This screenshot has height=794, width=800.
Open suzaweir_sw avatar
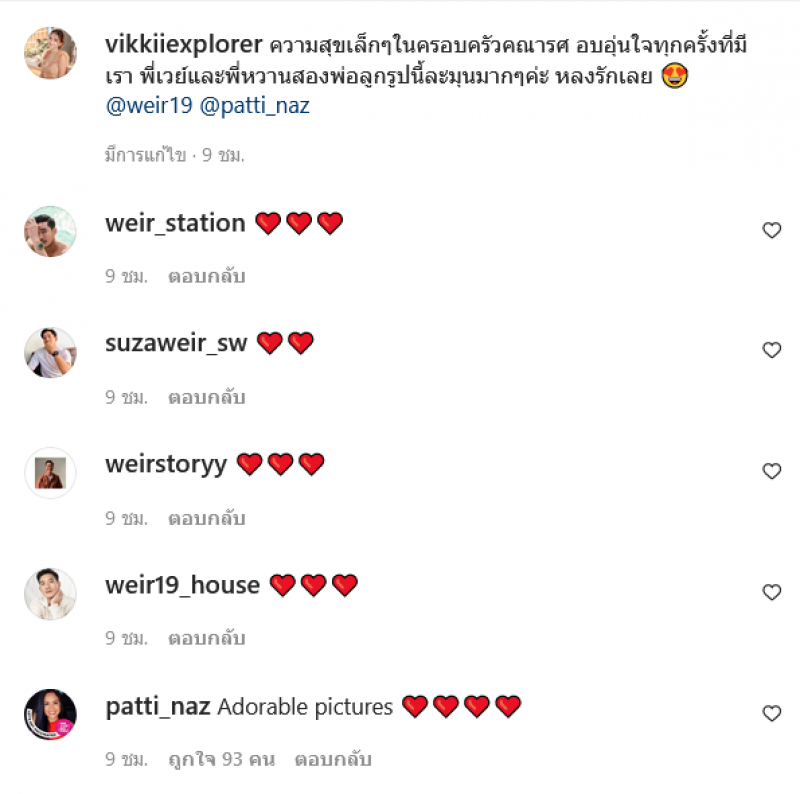click(51, 353)
